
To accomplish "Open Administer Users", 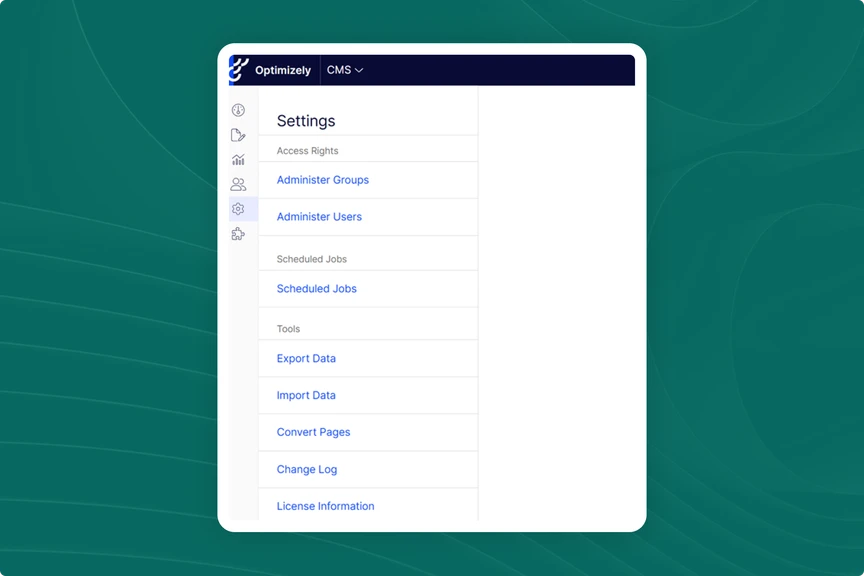I will click(x=319, y=217).
